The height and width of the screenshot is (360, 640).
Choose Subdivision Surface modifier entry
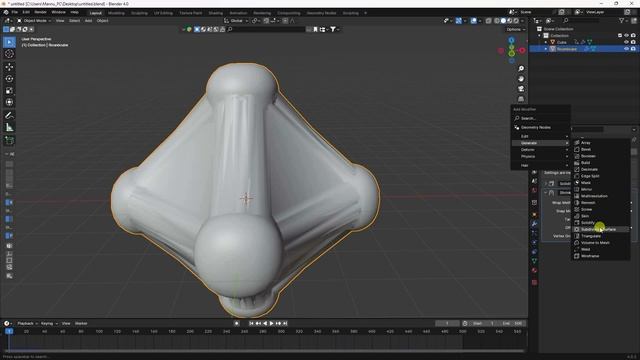[601, 229]
